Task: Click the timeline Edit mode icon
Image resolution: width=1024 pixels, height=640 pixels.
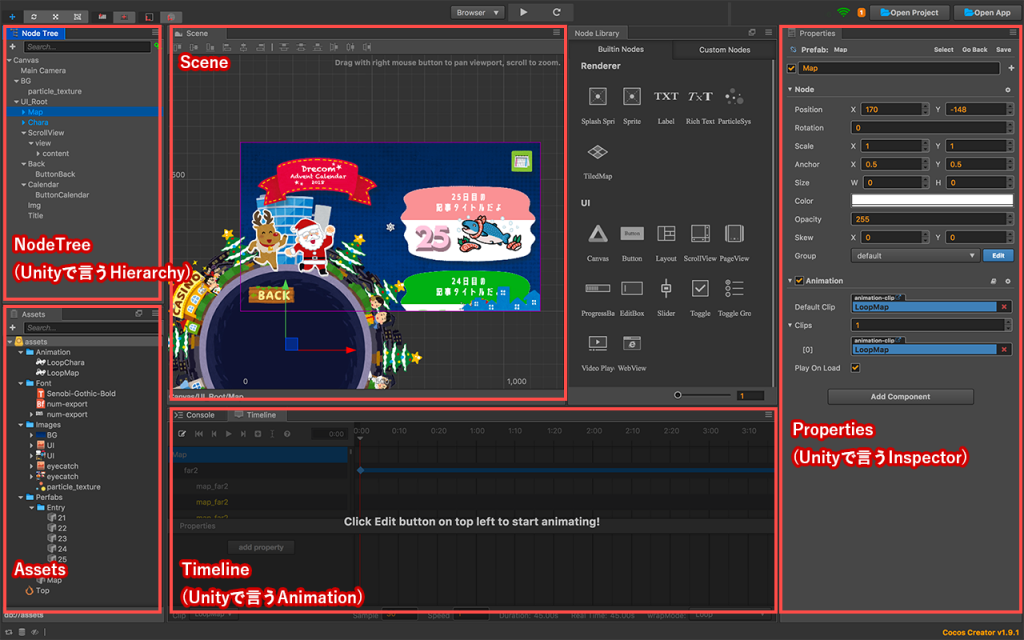Action: point(182,434)
